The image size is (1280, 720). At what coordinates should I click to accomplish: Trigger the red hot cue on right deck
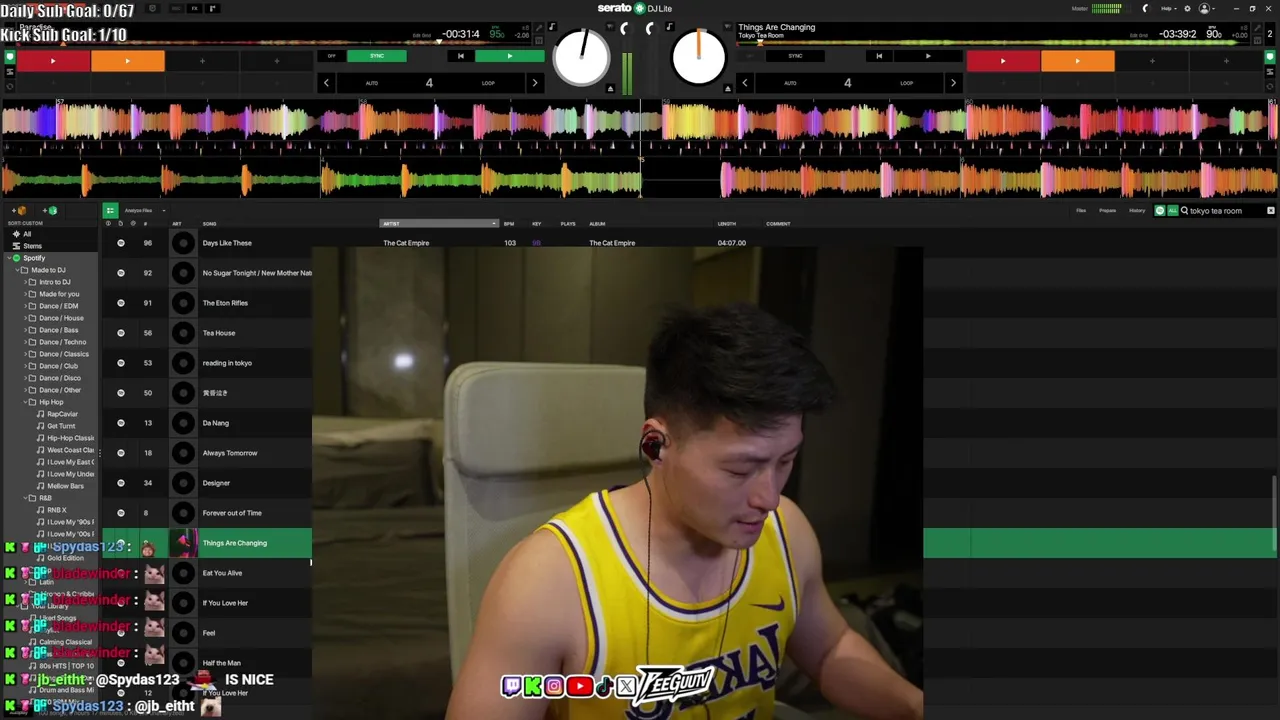point(1003,61)
